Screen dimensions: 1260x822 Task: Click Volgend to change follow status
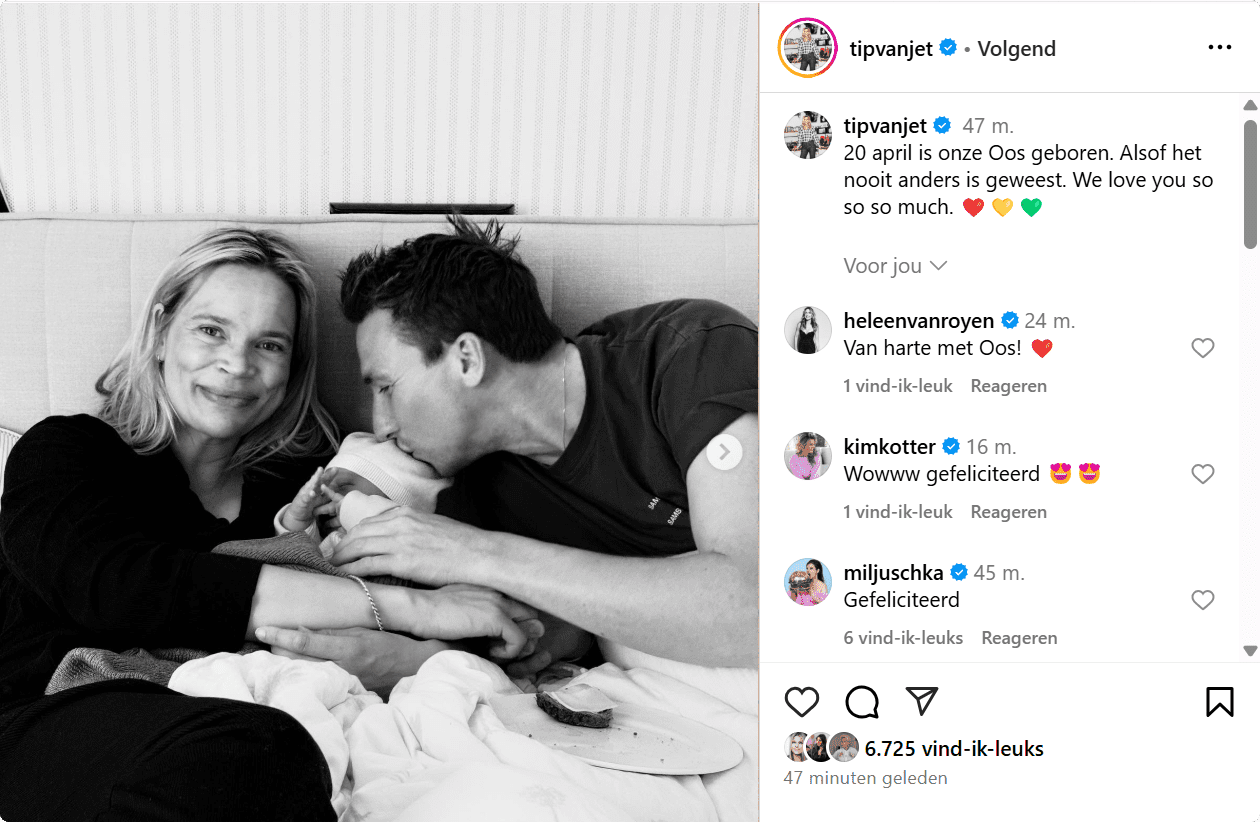1016,48
